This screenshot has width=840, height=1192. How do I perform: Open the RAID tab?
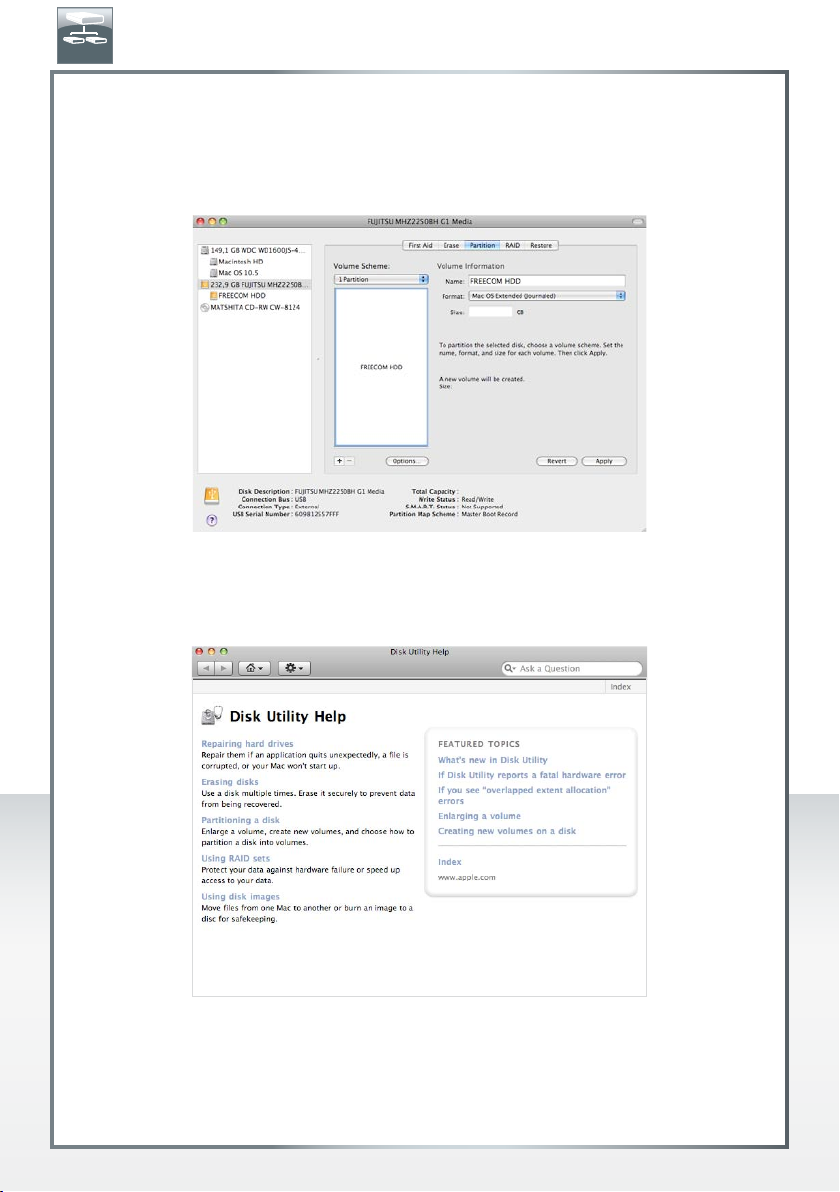[513, 246]
